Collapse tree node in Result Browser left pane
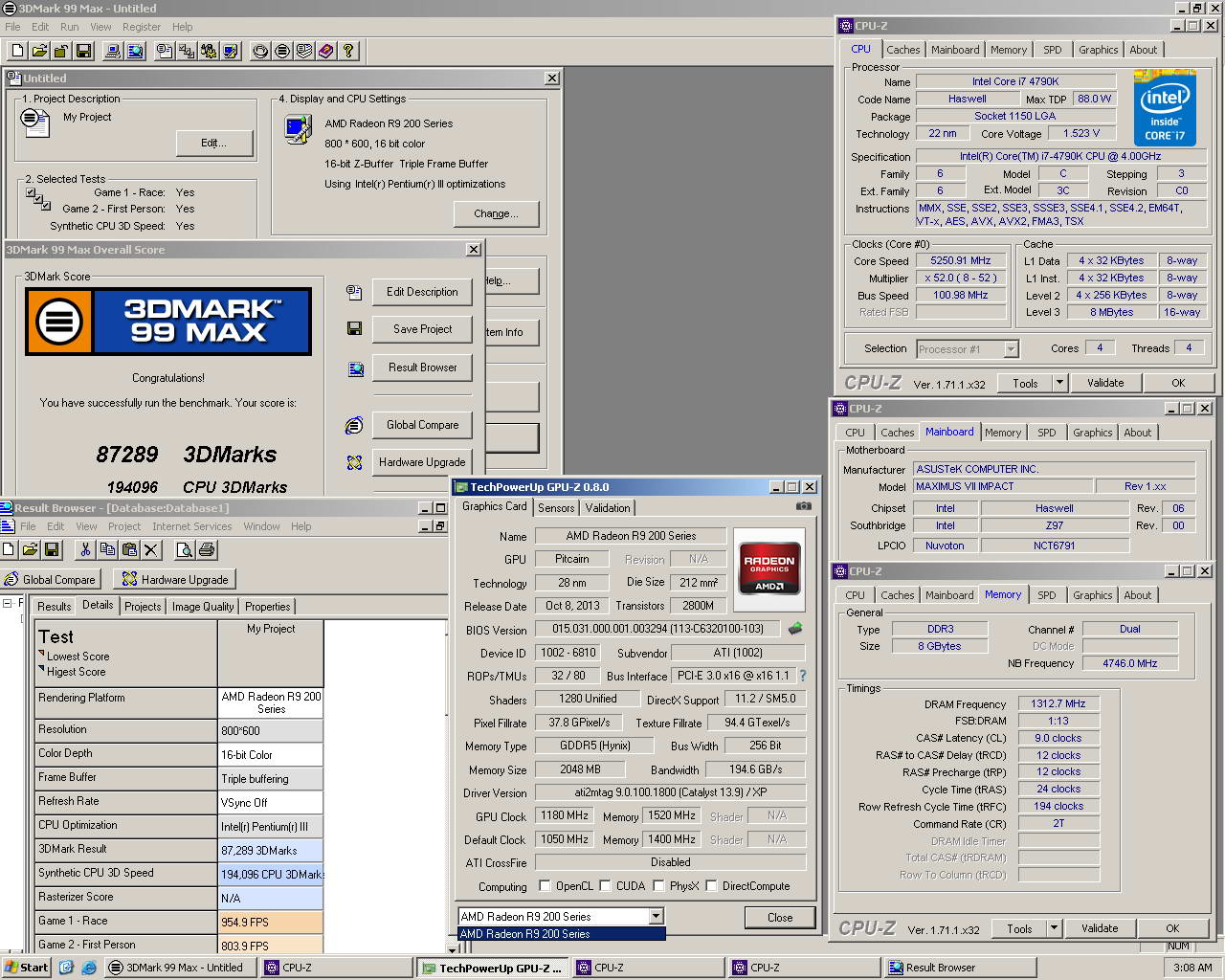Screen dimensions: 1225x980 pyautogui.click(x=7, y=603)
